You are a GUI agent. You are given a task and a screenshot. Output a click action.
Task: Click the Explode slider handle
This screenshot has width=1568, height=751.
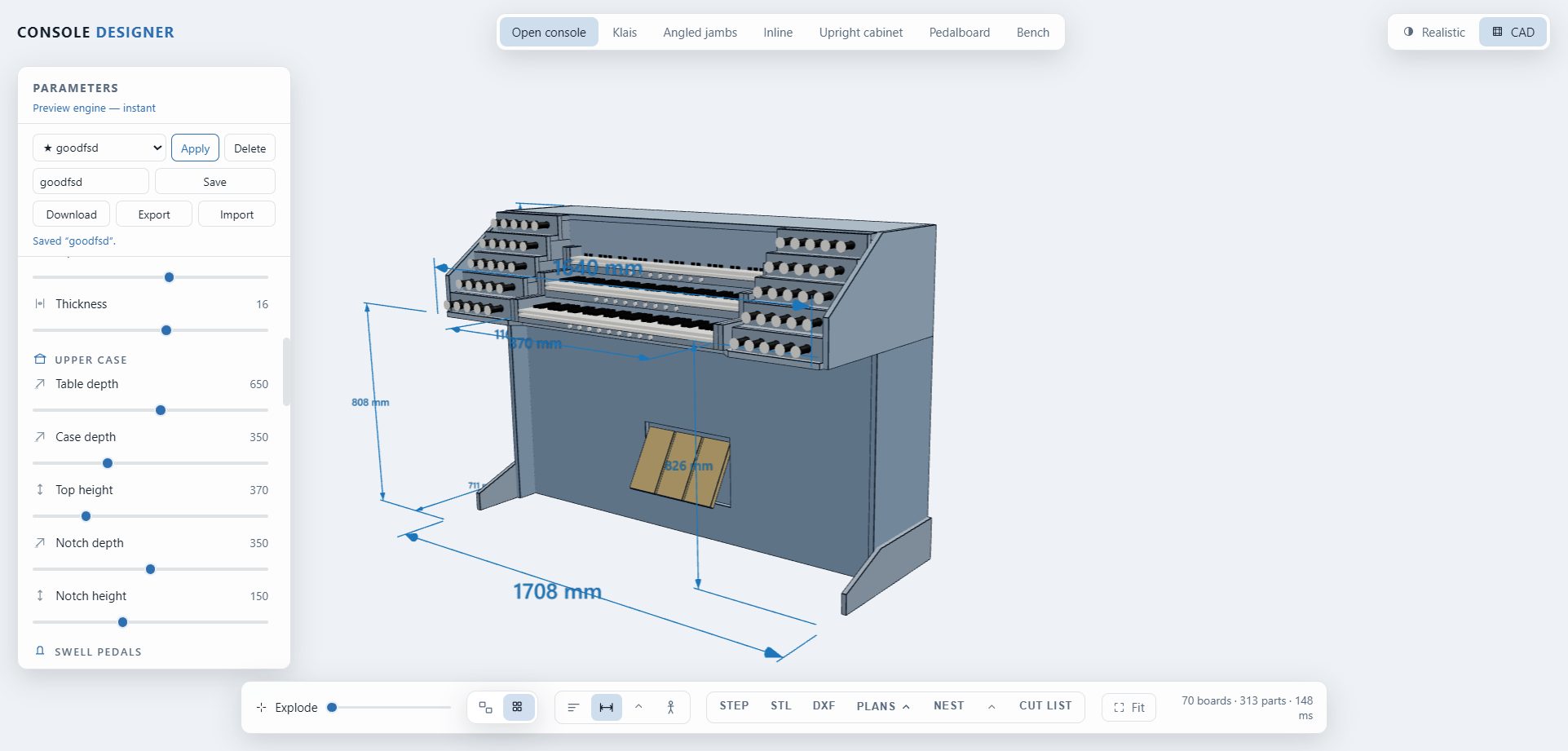coord(332,707)
